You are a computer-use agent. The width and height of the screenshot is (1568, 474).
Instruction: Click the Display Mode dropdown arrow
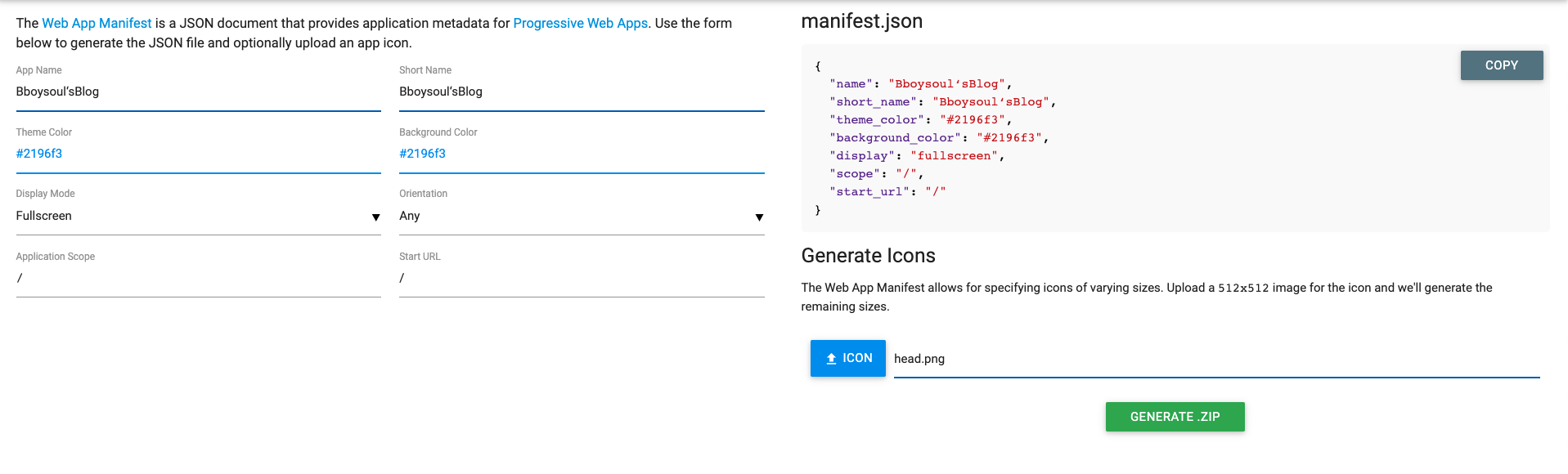375,217
